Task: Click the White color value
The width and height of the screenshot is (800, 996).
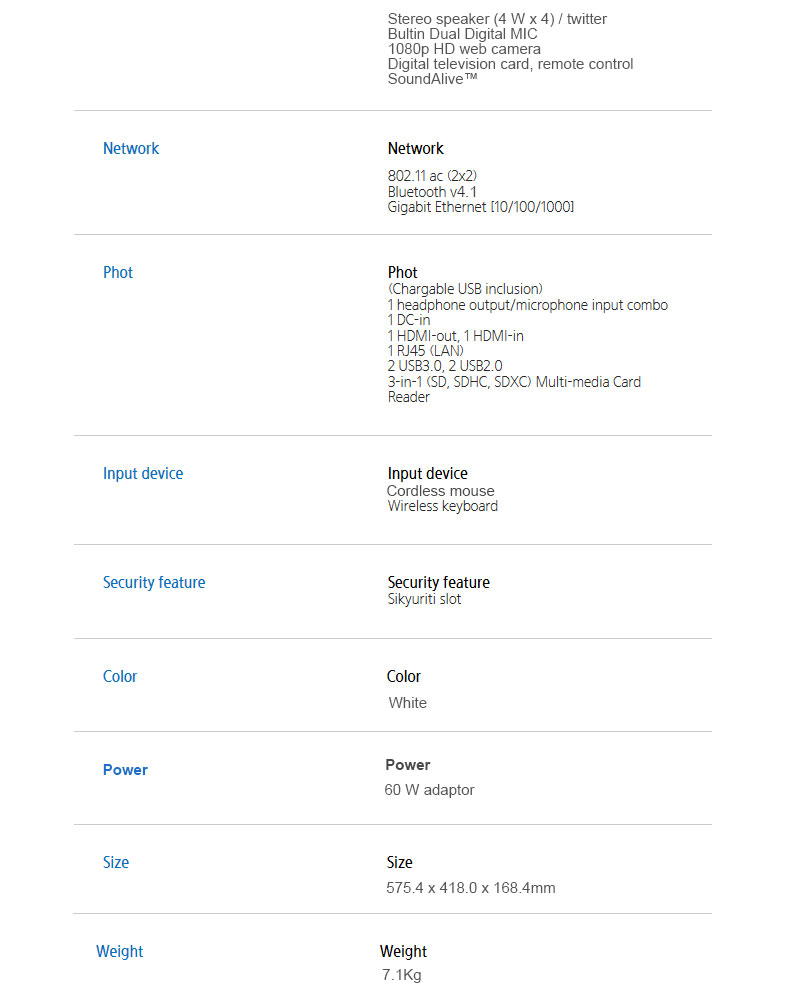Action: pos(408,703)
